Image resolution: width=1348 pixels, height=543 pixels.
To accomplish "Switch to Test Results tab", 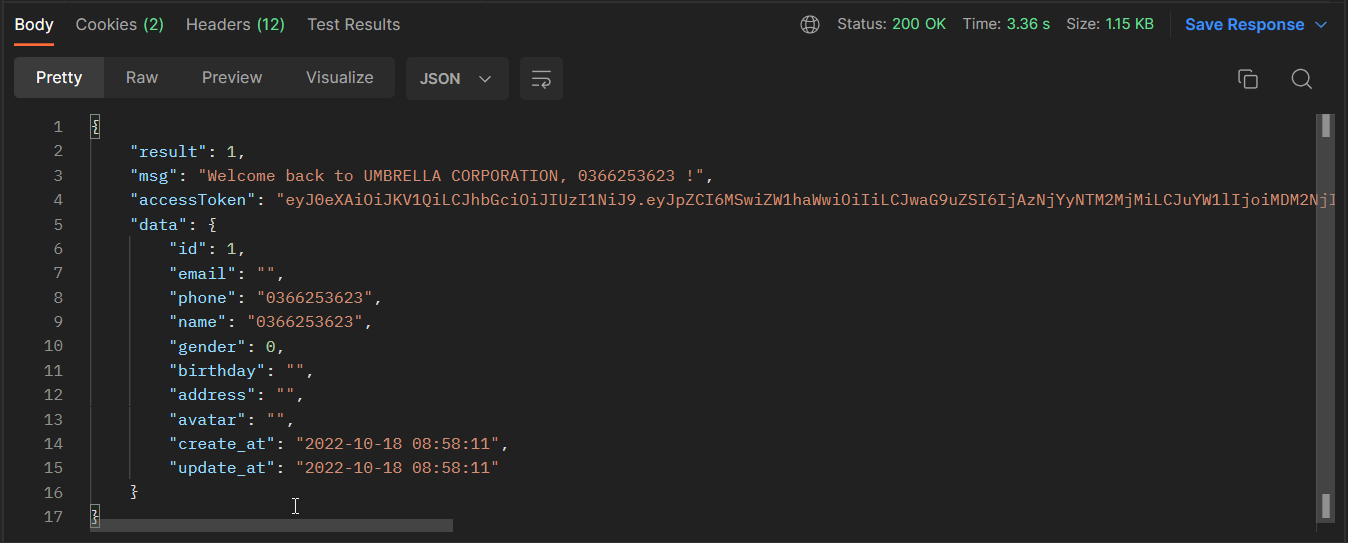I will tap(354, 24).
